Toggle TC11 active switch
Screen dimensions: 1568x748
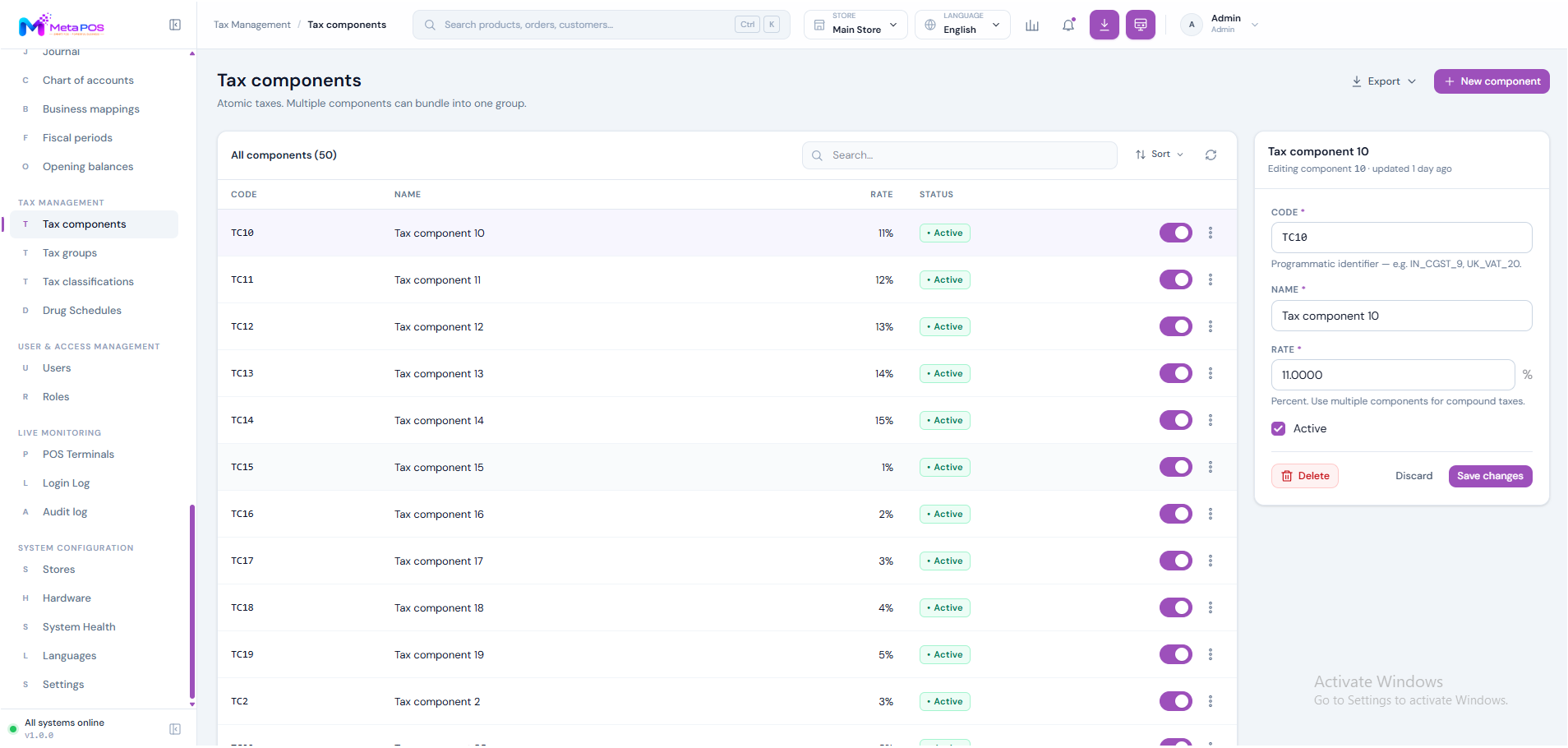click(x=1176, y=279)
